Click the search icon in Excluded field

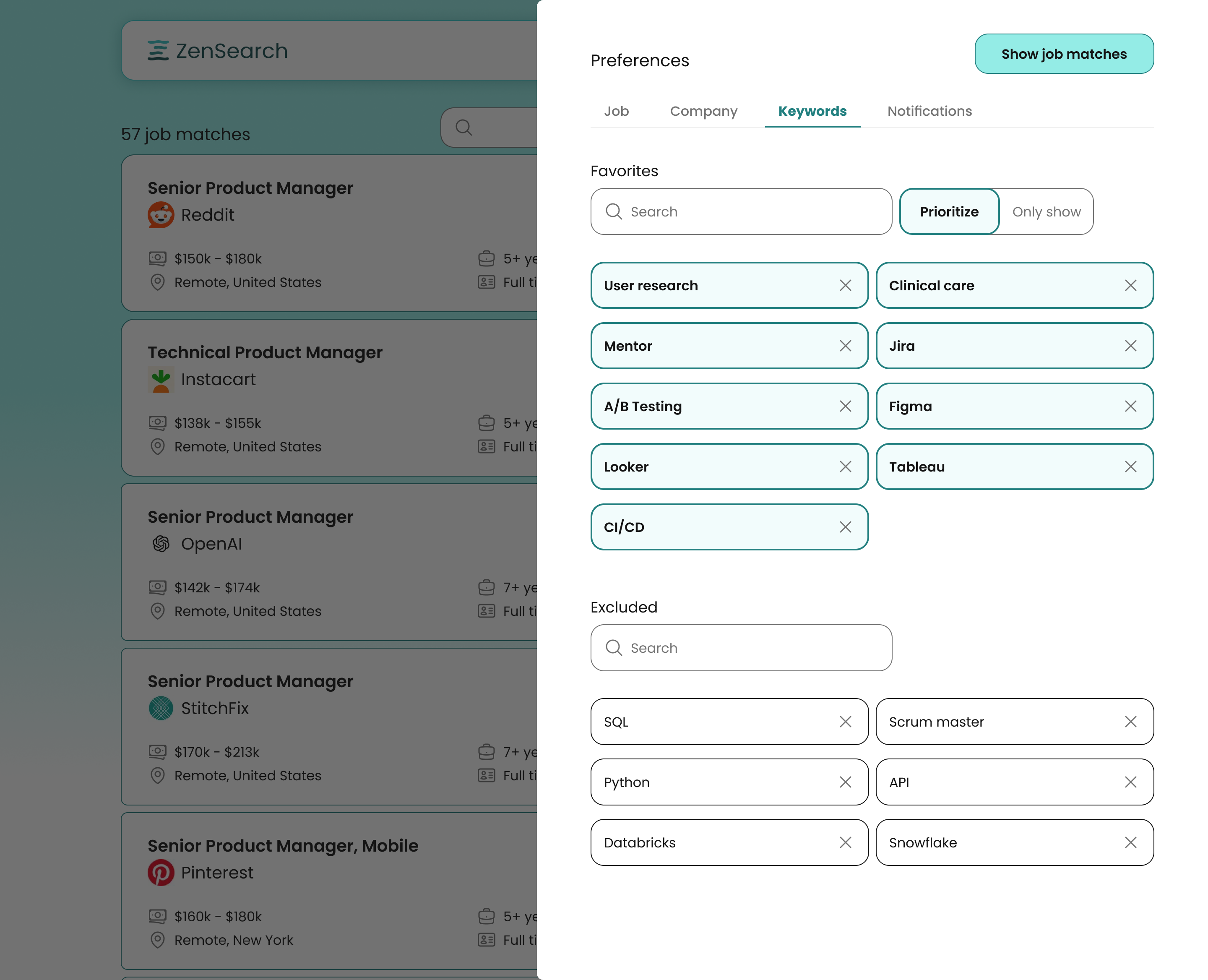coord(614,647)
